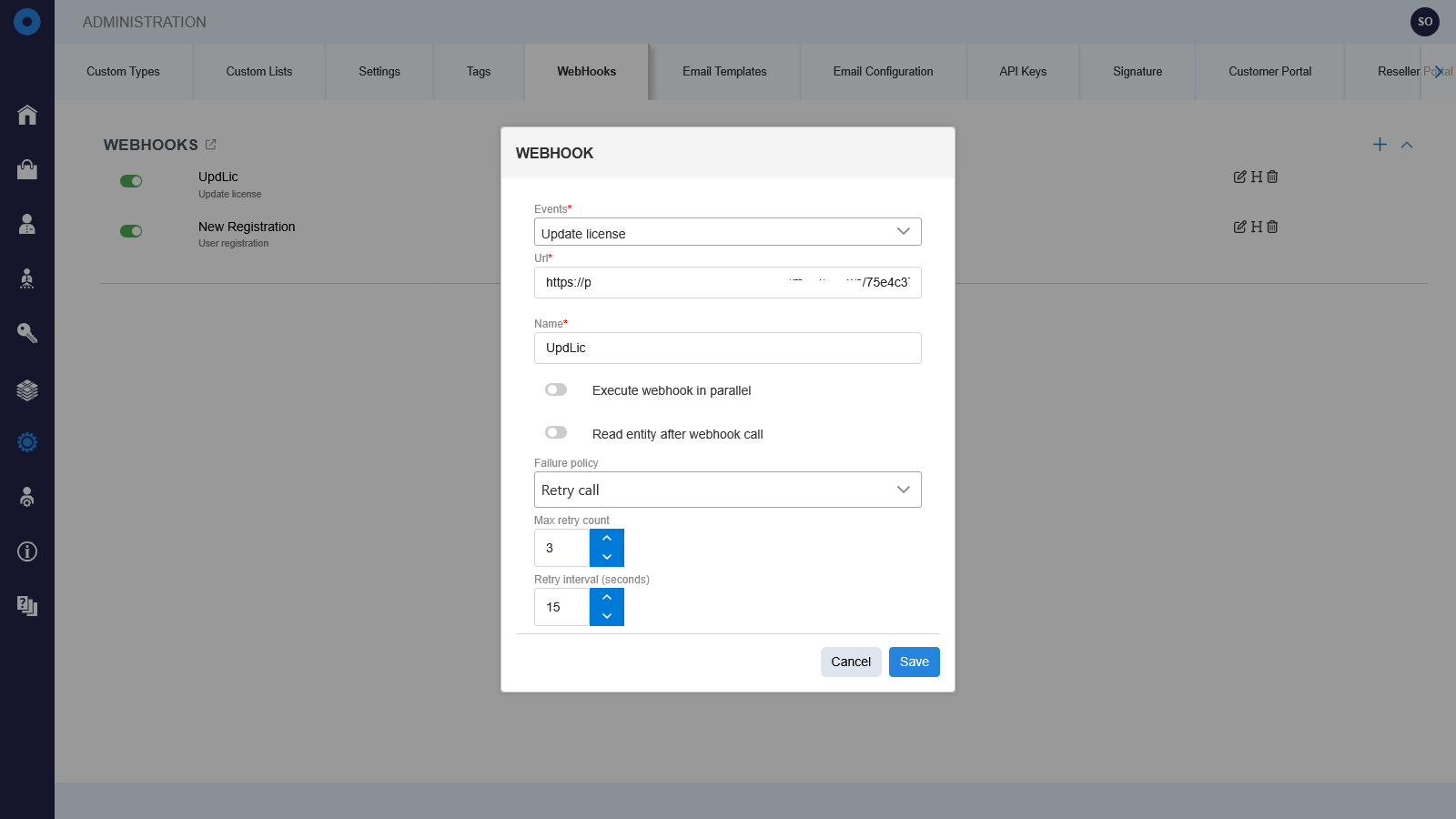
Task: Open the info circle icon in sidebar
Action: click(x=27, y=551)
